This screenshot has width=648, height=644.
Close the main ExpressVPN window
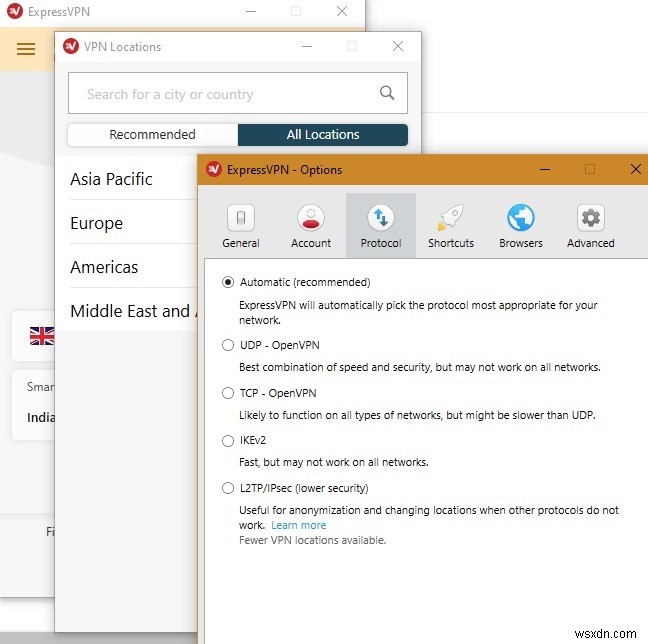342,11
